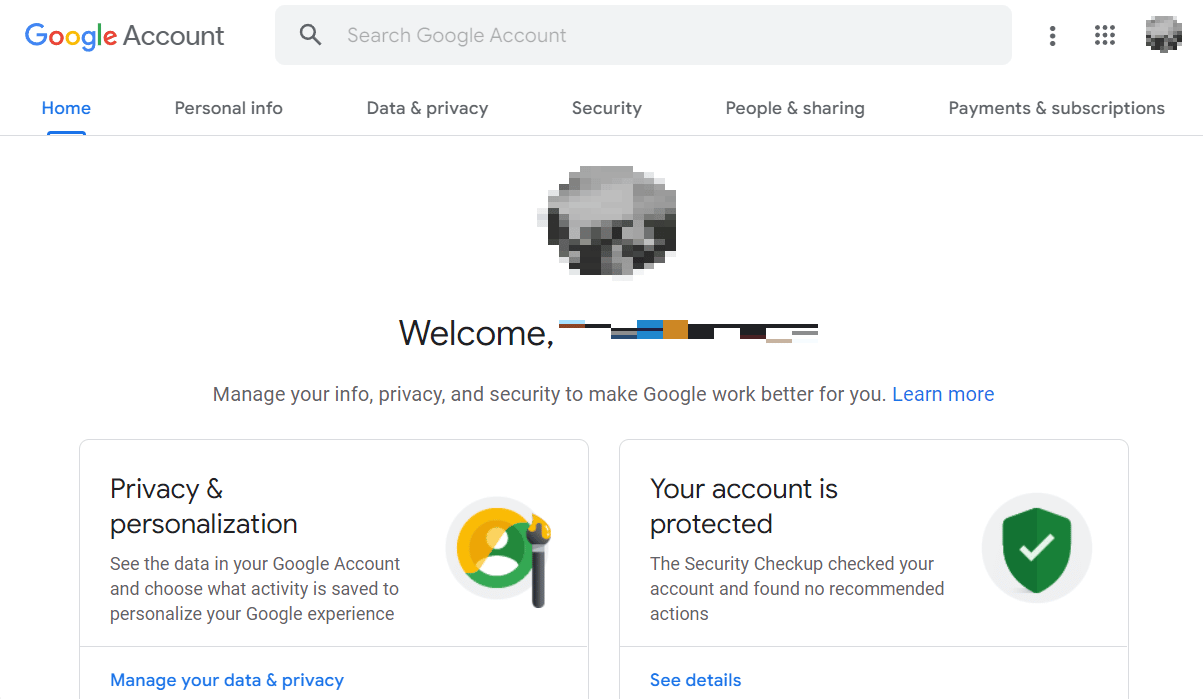This screenshot has height=699, width=1203.
Task: Click the green security shield icon
Action: pos(1037,547)
